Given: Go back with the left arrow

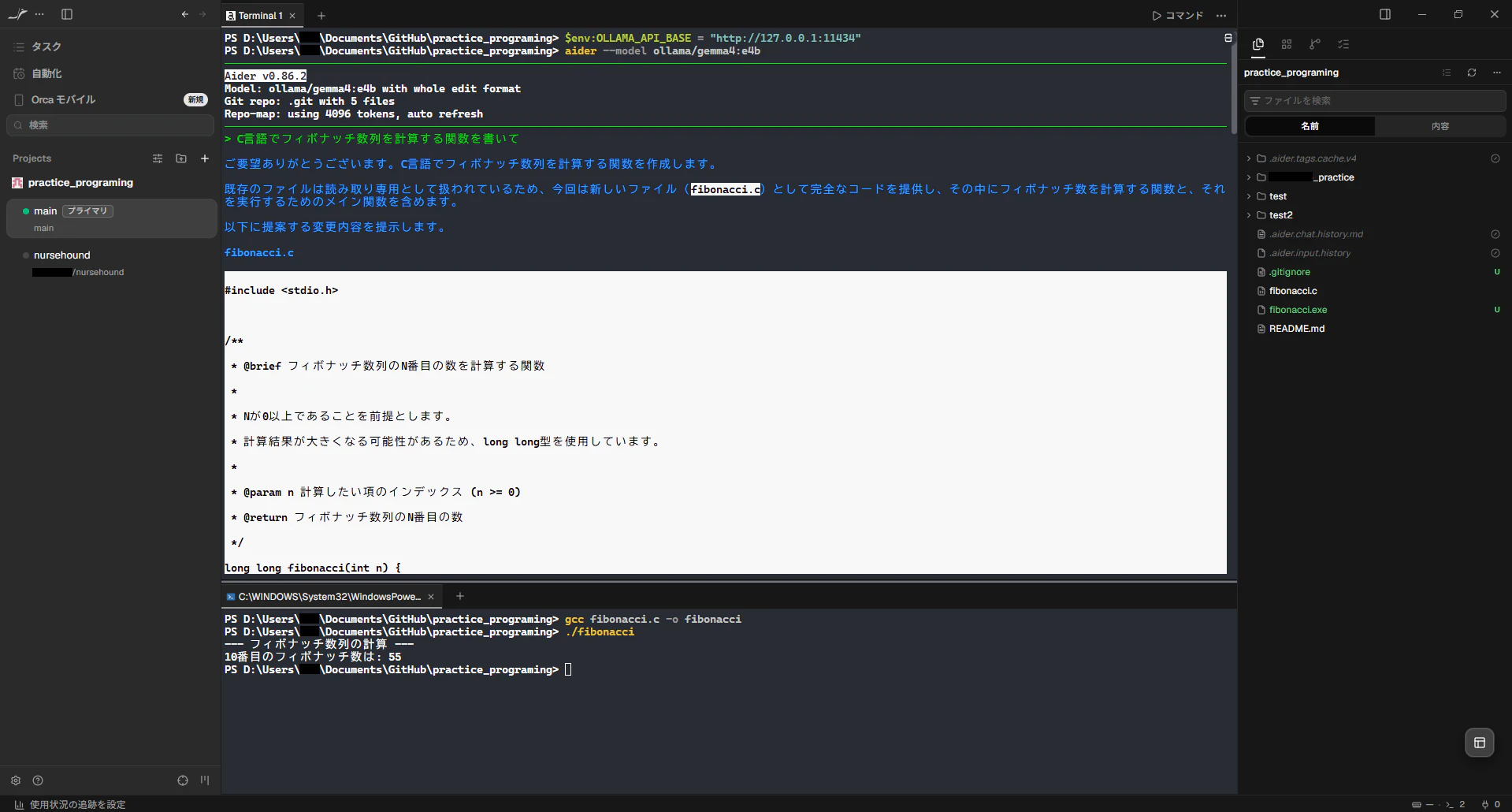Looking at the screenshot, I should click(184, 14).
